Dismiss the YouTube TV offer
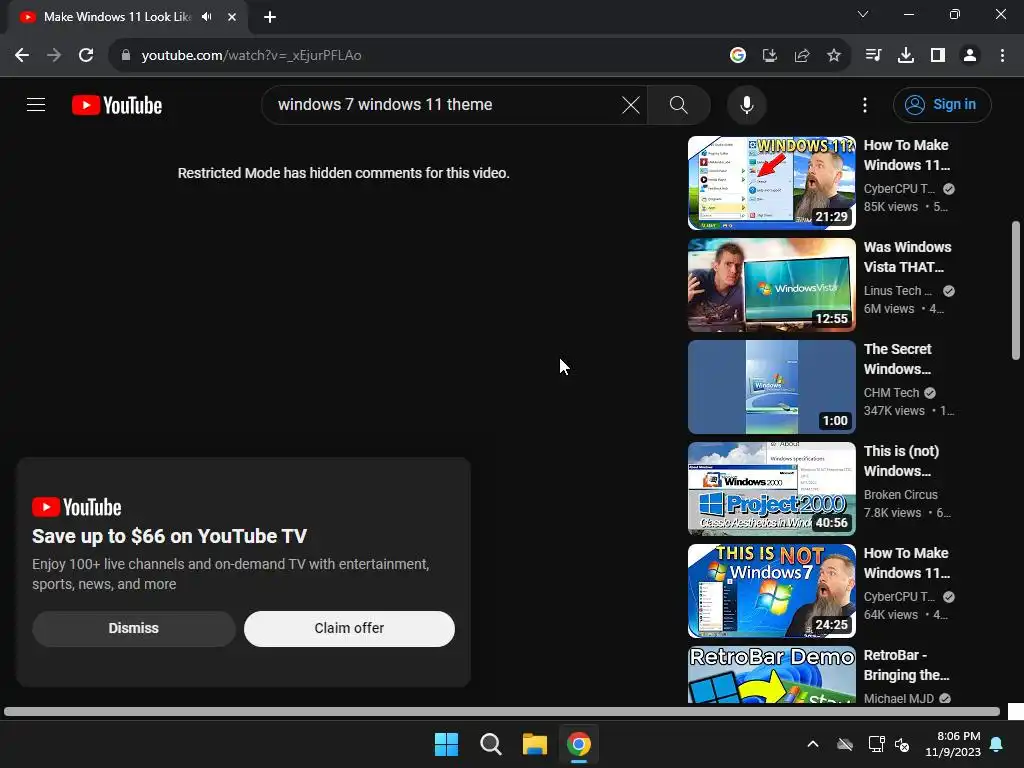 (134, 628)
